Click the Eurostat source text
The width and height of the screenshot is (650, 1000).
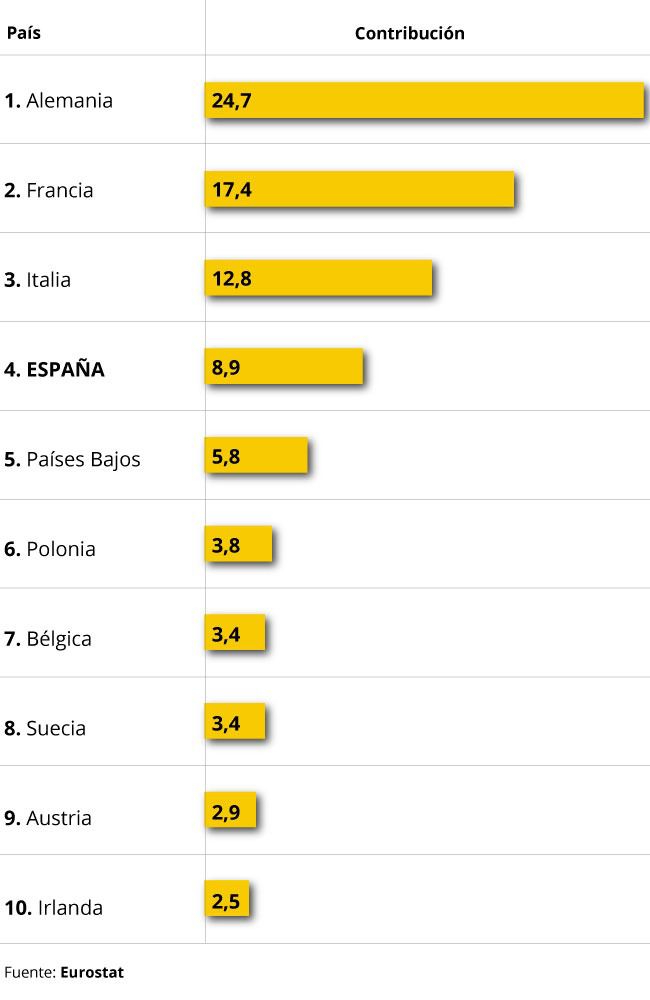(x=92, y=973)
